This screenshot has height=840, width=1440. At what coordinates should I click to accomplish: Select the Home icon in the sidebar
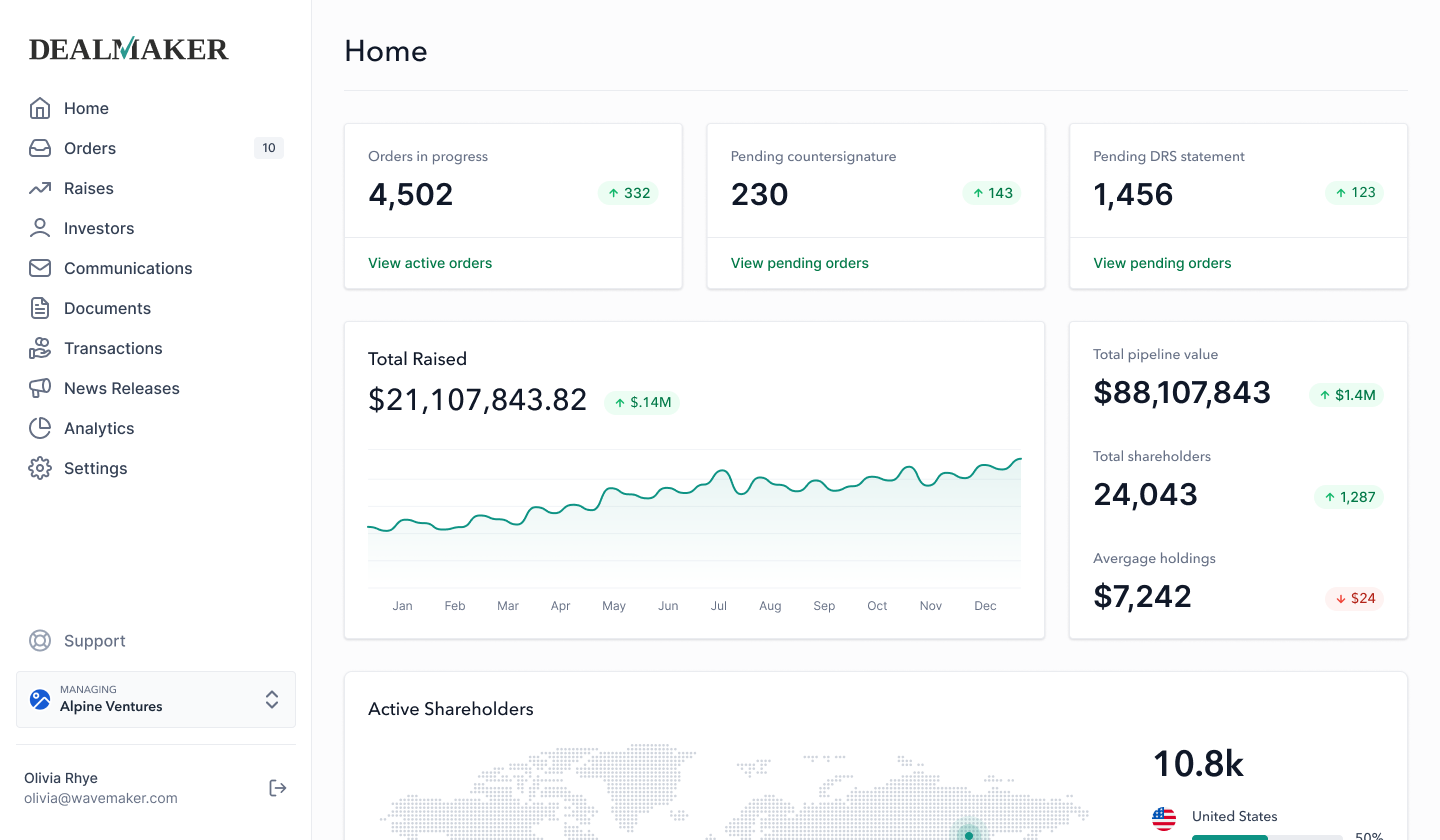coord(40,108)
